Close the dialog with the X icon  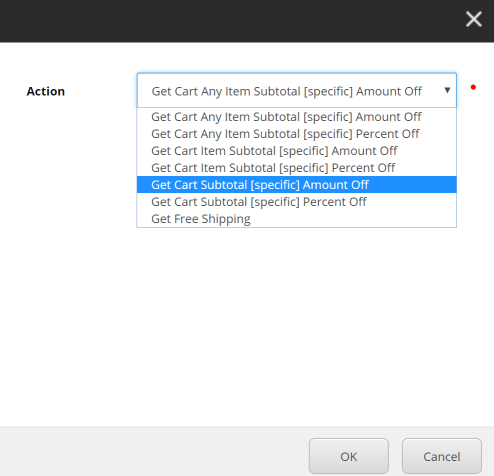pyautogui.click(x=473, y=19)
